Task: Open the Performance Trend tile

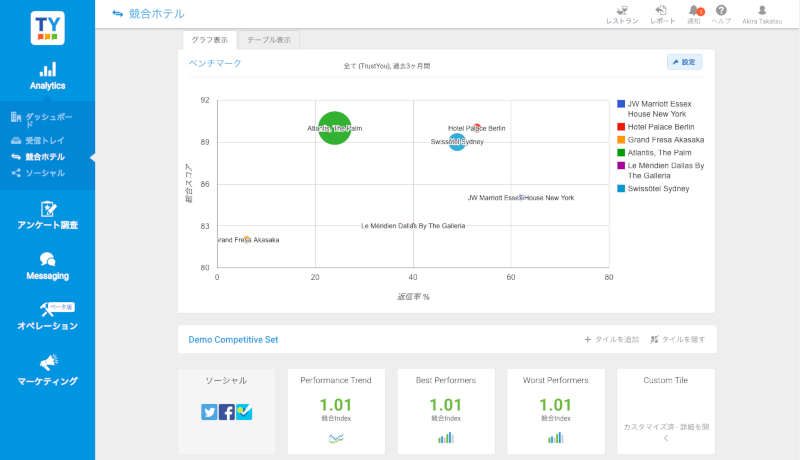Action: pos(336,411)
